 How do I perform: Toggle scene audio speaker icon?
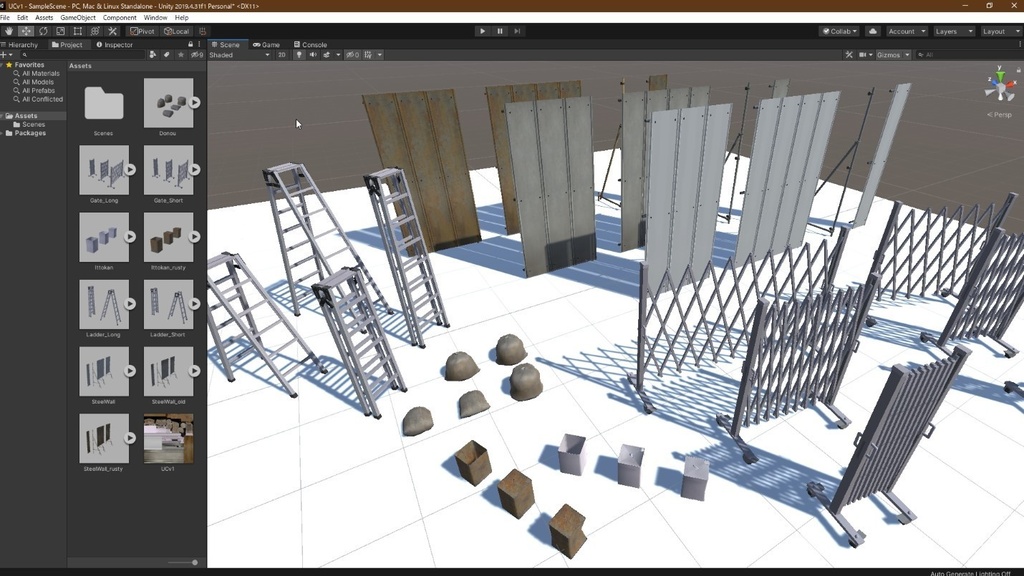point(312,55)
